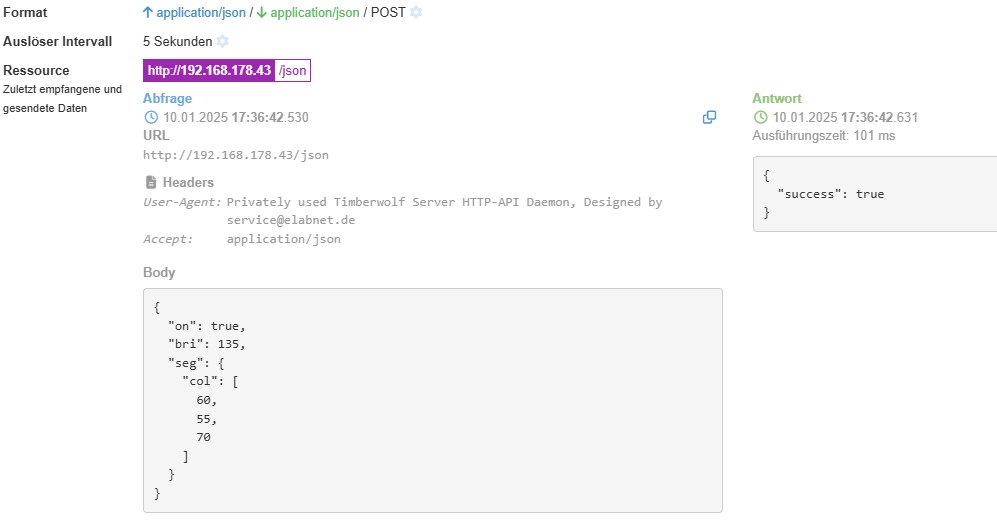Click the Antwort heading
Image resolution: width=997 pixels, height=528 pixels.
pos(777,99)
